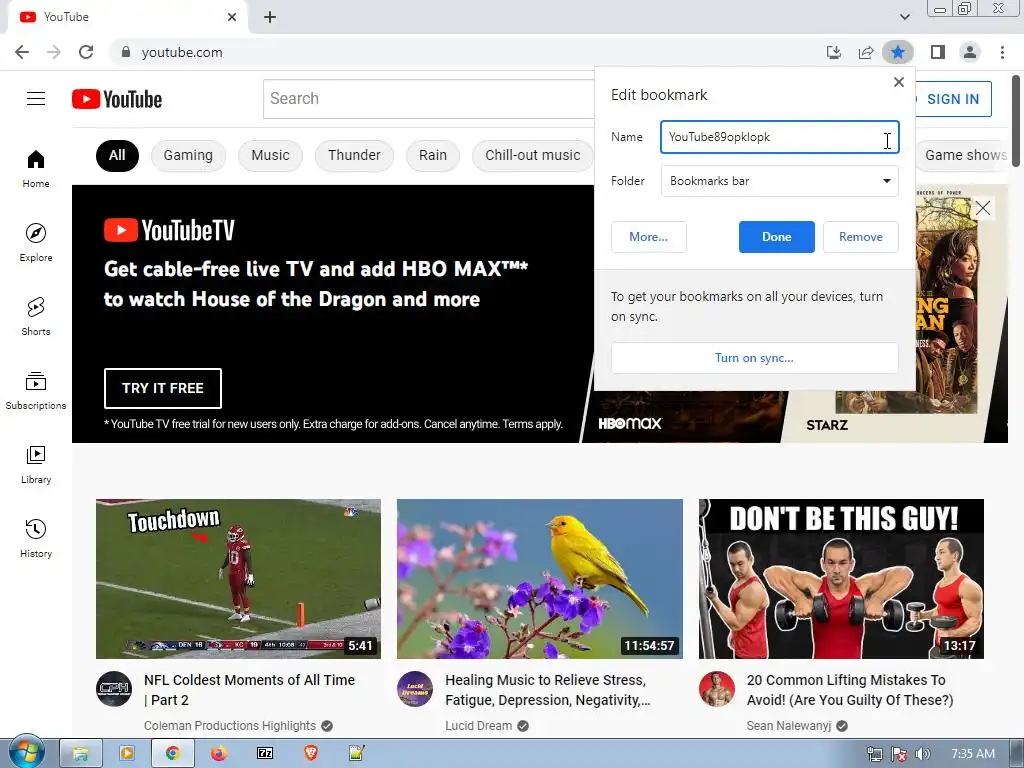The width and height of the screenshot is (1024, 768).
Task: Click the Done button
Action: coord(776,237)
